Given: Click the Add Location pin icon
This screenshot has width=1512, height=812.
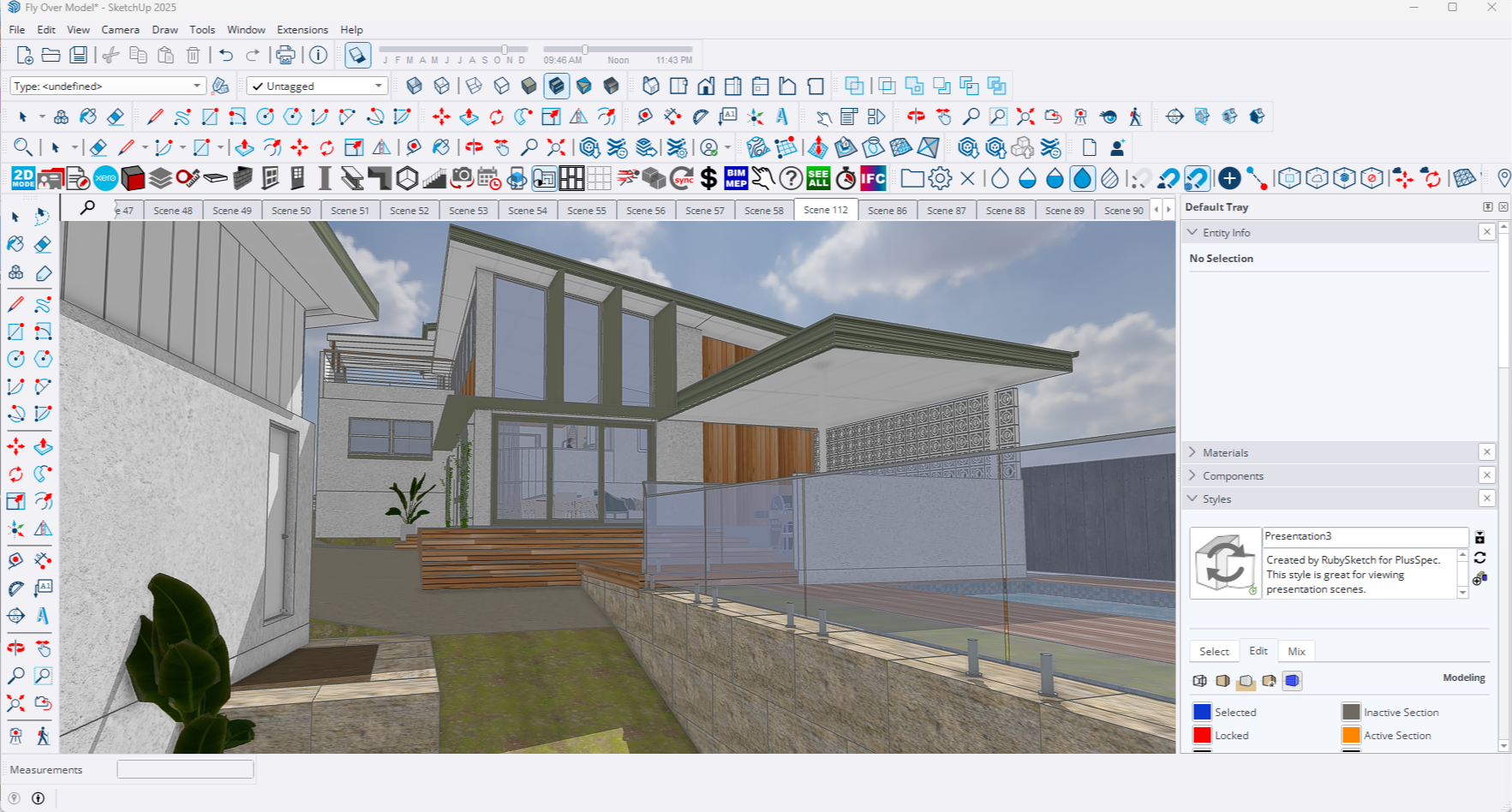Looking at the screenshot, I should point(1503,178).
